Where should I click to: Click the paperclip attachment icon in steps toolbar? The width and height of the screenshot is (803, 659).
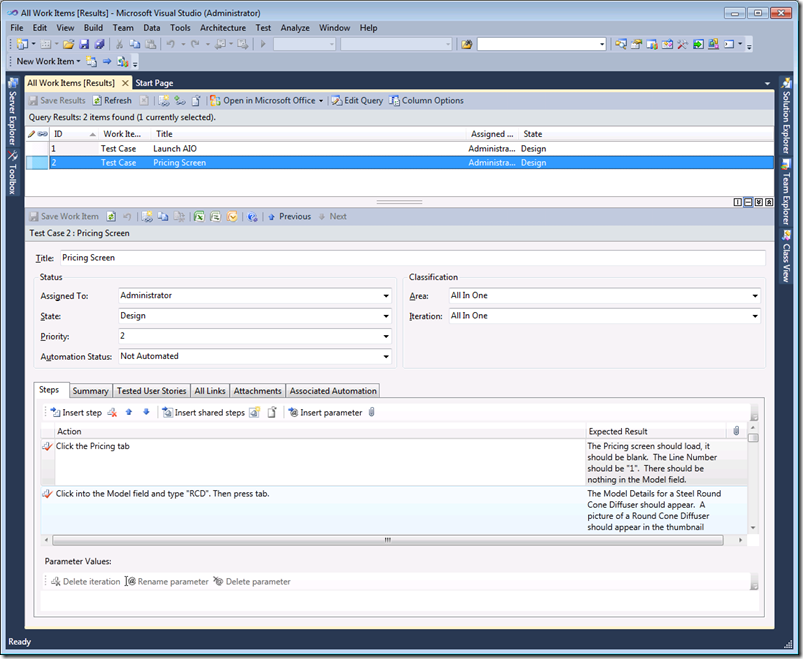372,412
